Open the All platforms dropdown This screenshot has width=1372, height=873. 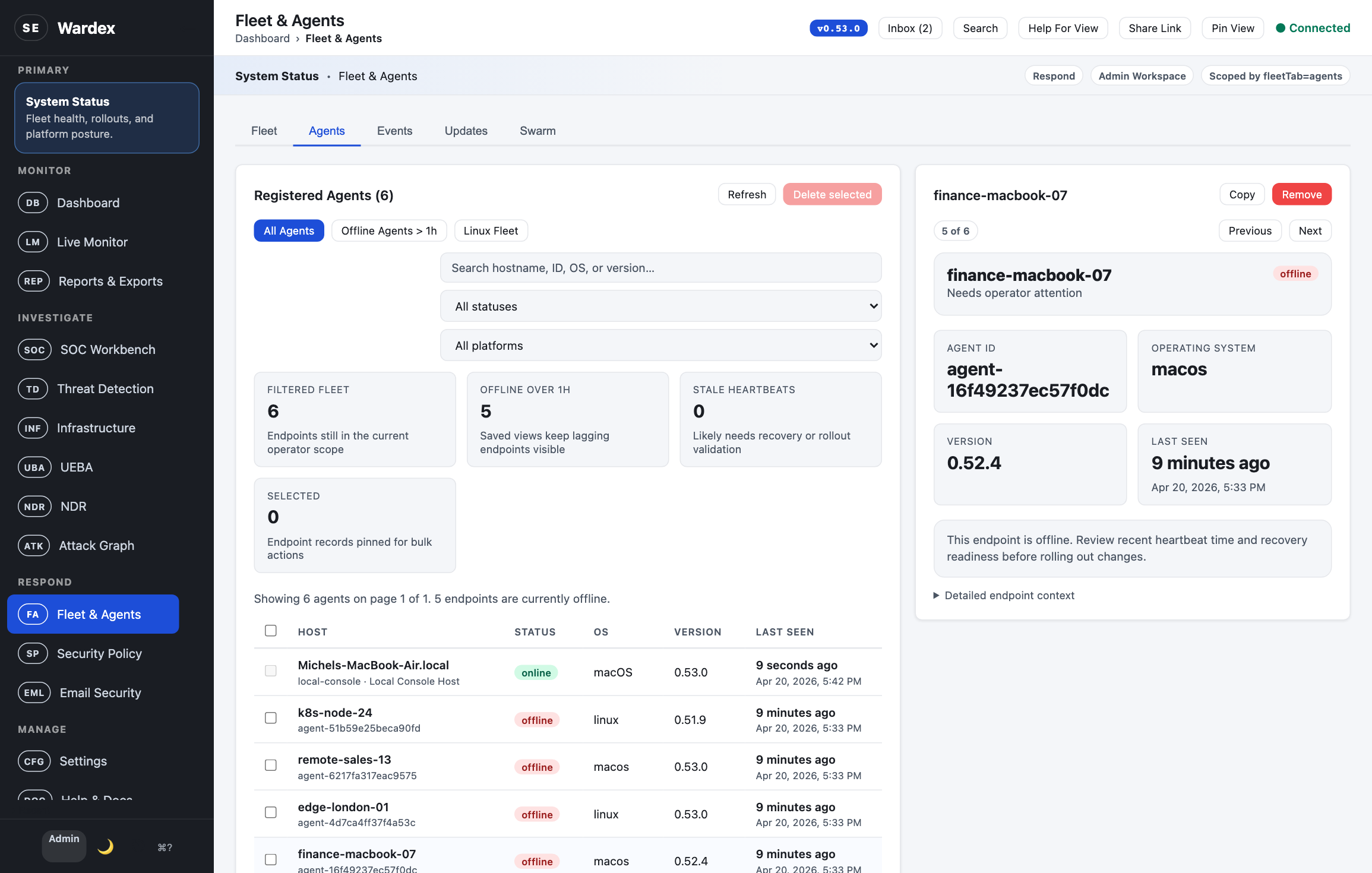660,345
